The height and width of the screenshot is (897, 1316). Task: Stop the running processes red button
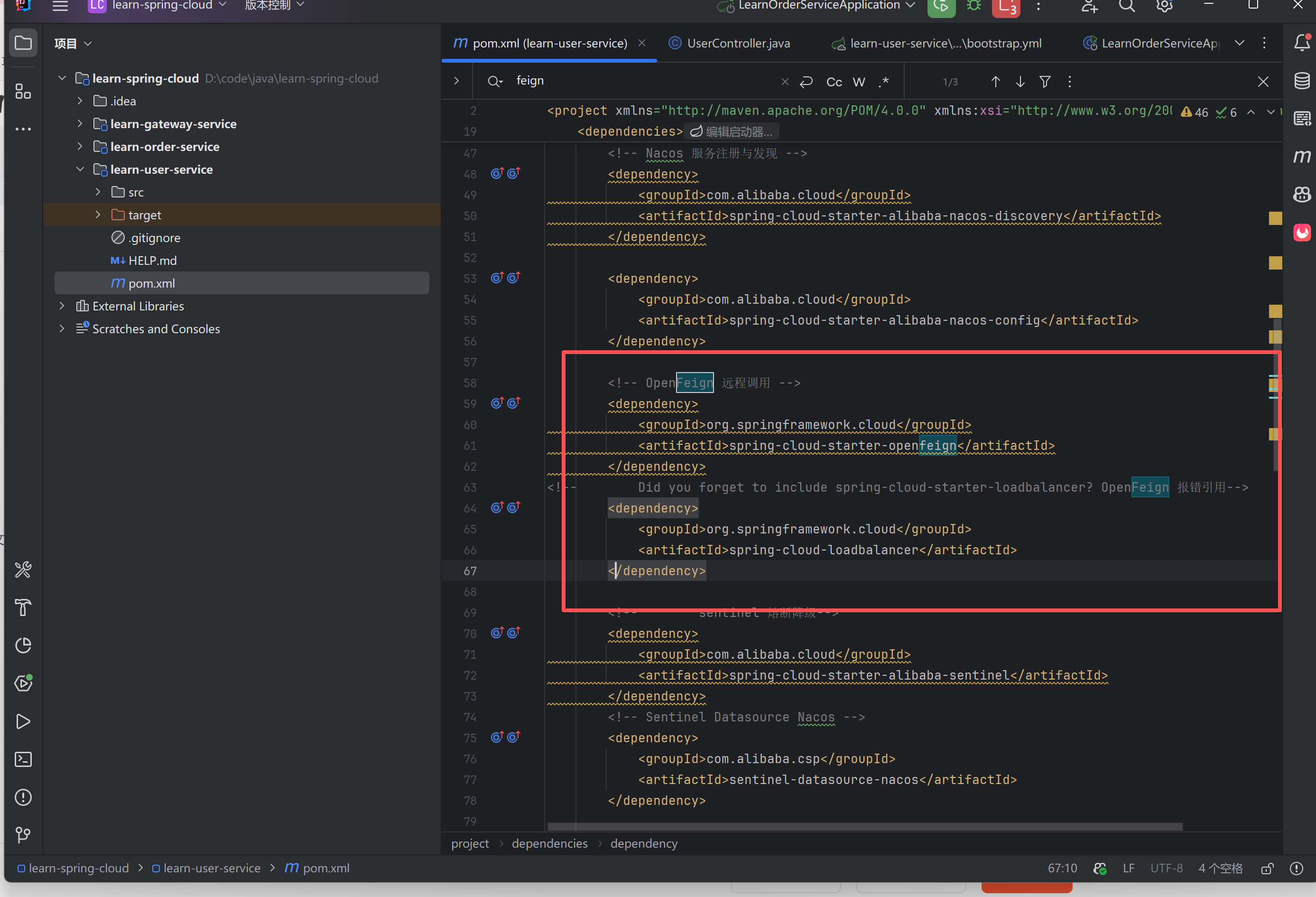point(1006,6)
